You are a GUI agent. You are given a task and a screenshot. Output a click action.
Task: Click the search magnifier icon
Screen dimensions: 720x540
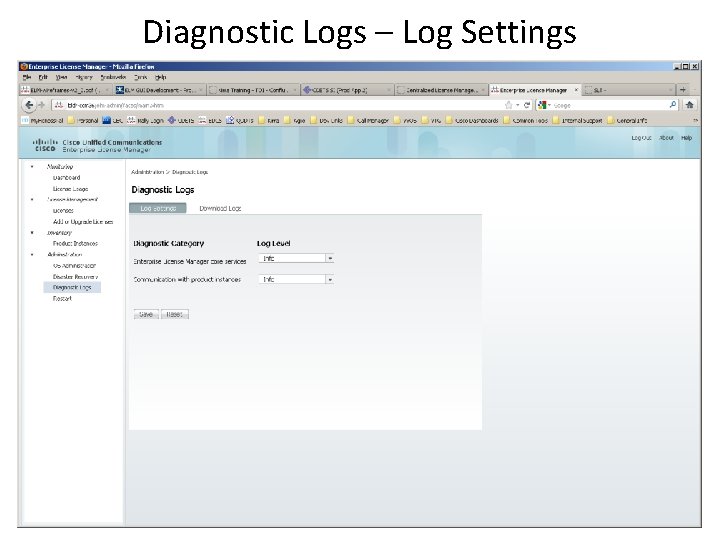673,105
